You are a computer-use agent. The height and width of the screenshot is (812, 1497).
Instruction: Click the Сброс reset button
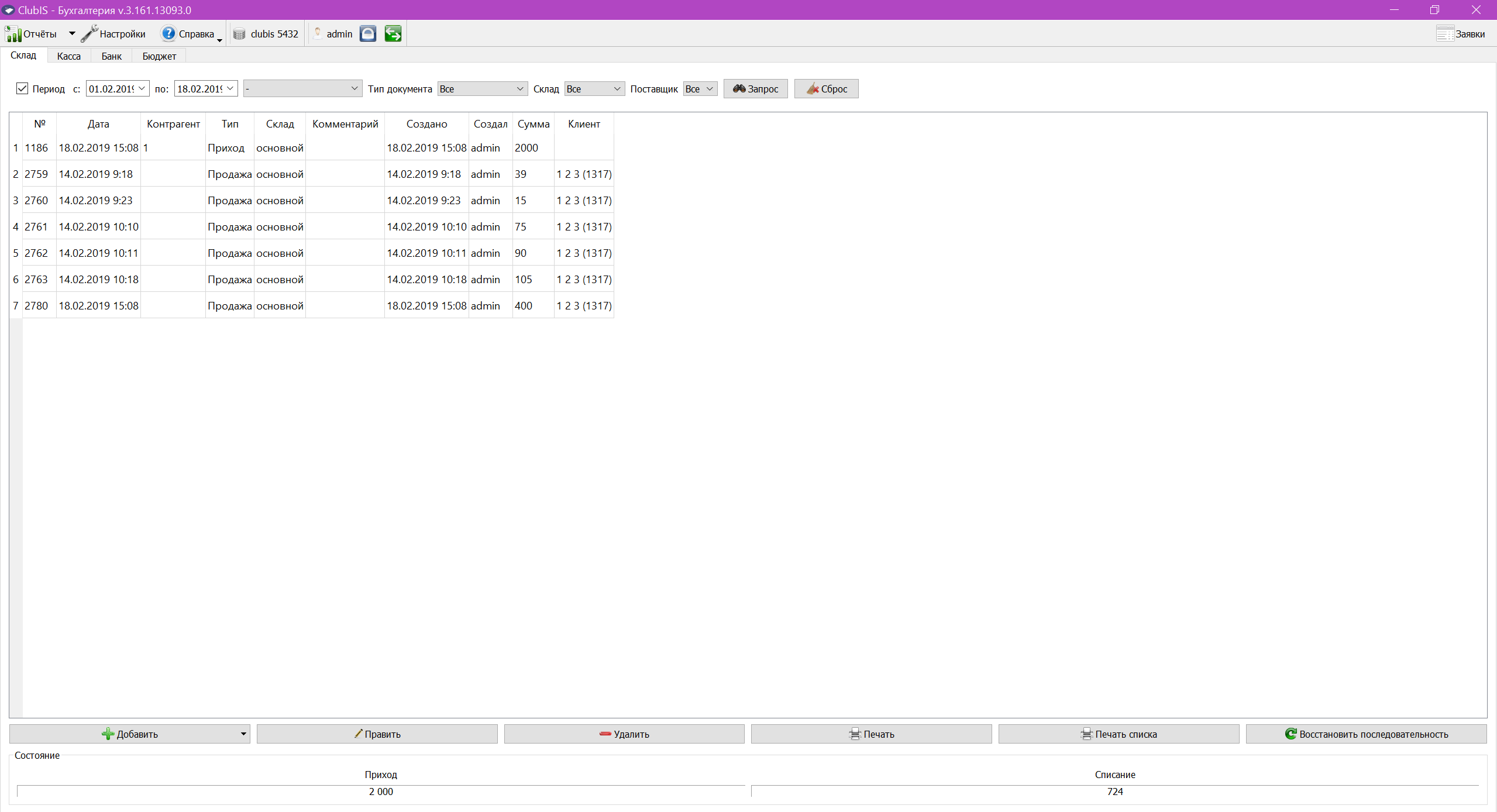826,88
